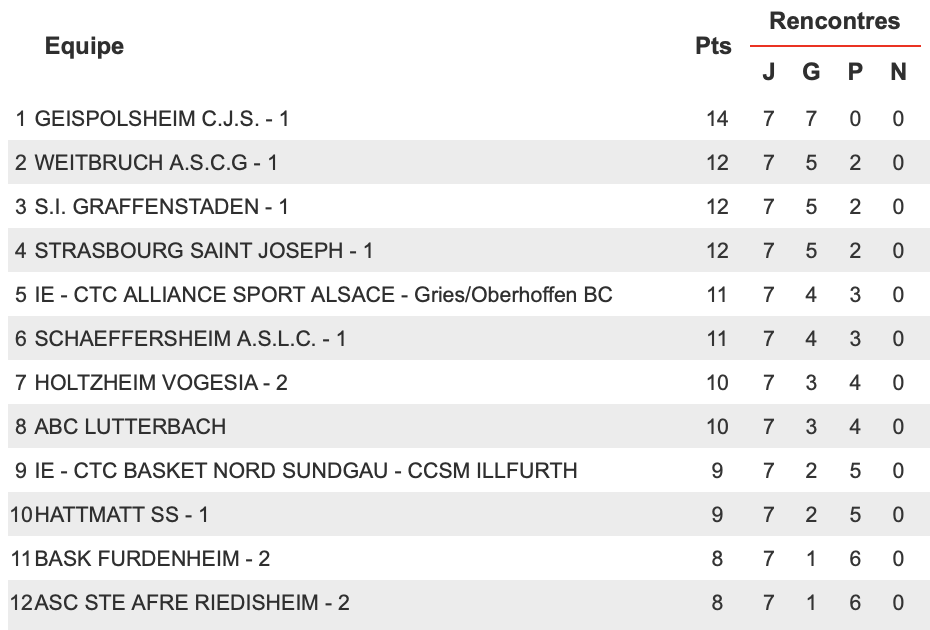Select the G wins column header

coord(811,72)
